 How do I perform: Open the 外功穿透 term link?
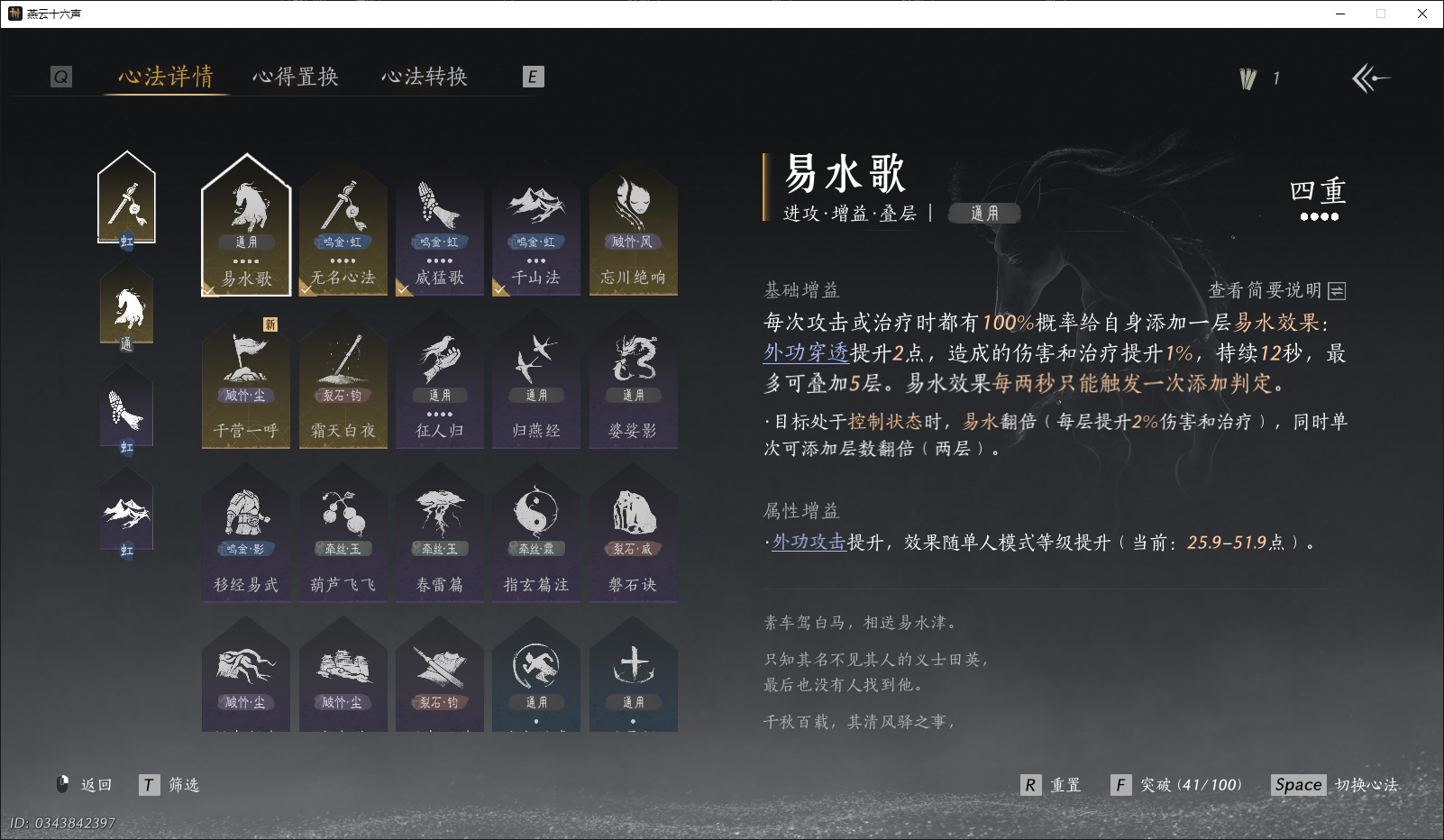(806, 353)
